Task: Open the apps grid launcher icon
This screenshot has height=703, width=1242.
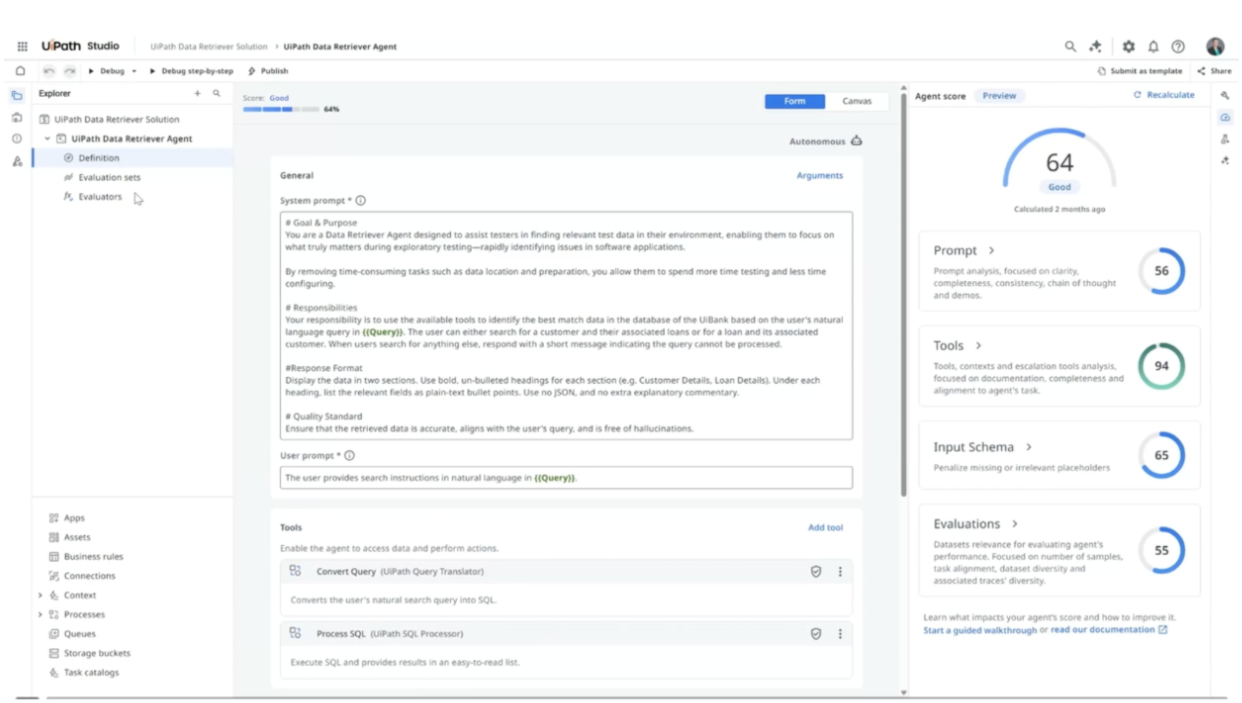Action: (x=22, y=46)
